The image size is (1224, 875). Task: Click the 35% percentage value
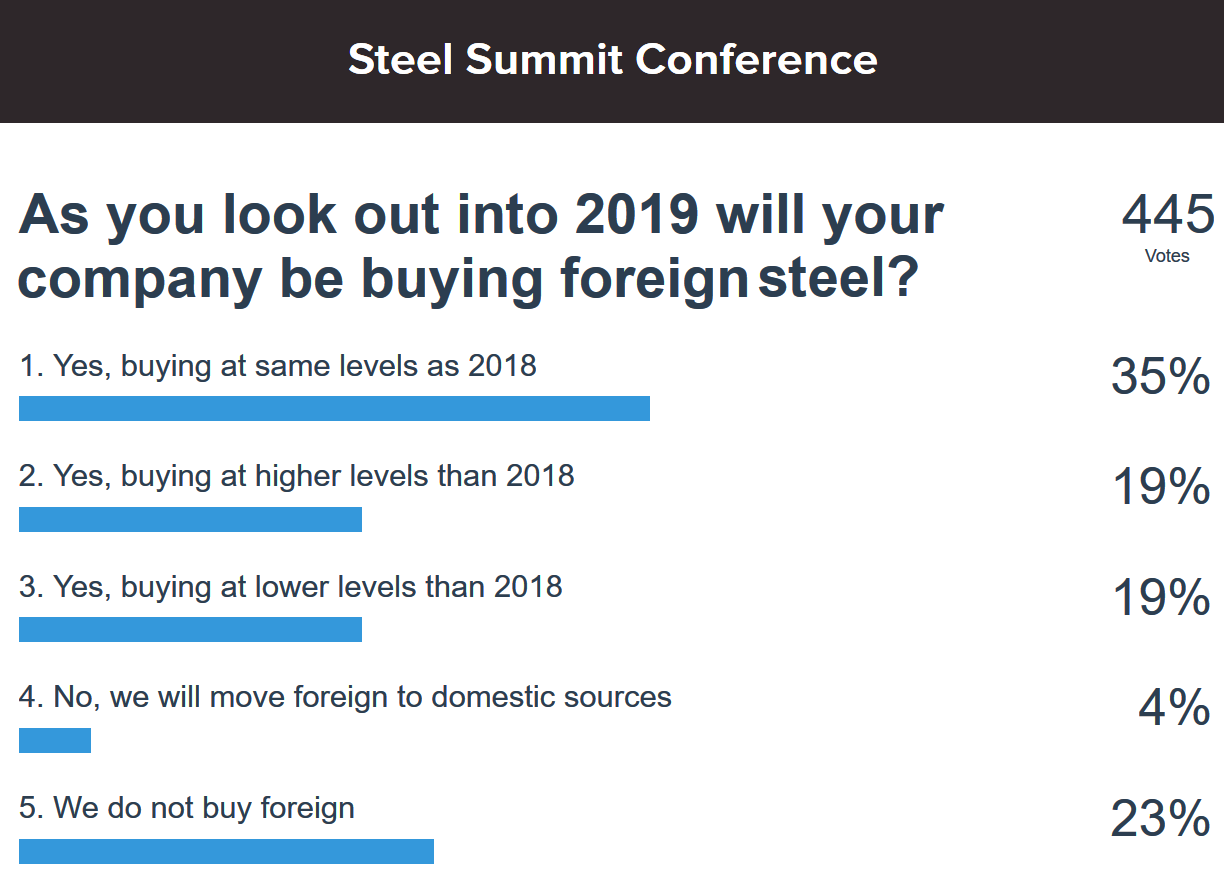(1160, 378)
